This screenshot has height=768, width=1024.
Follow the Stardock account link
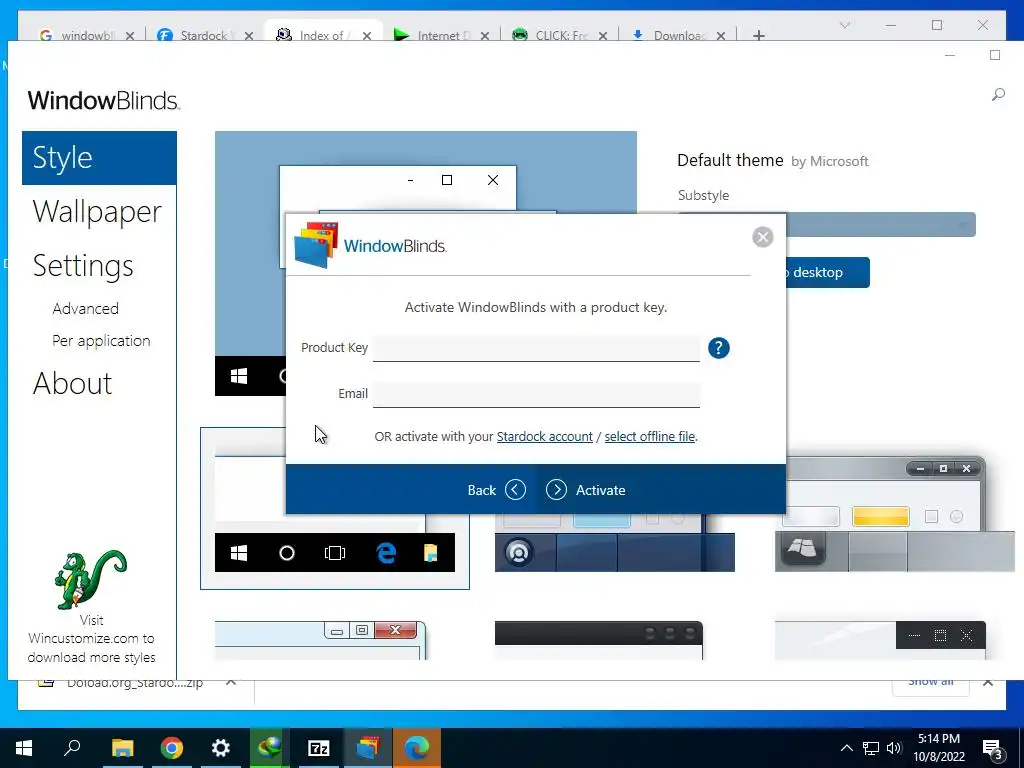(x=545, y=436)
